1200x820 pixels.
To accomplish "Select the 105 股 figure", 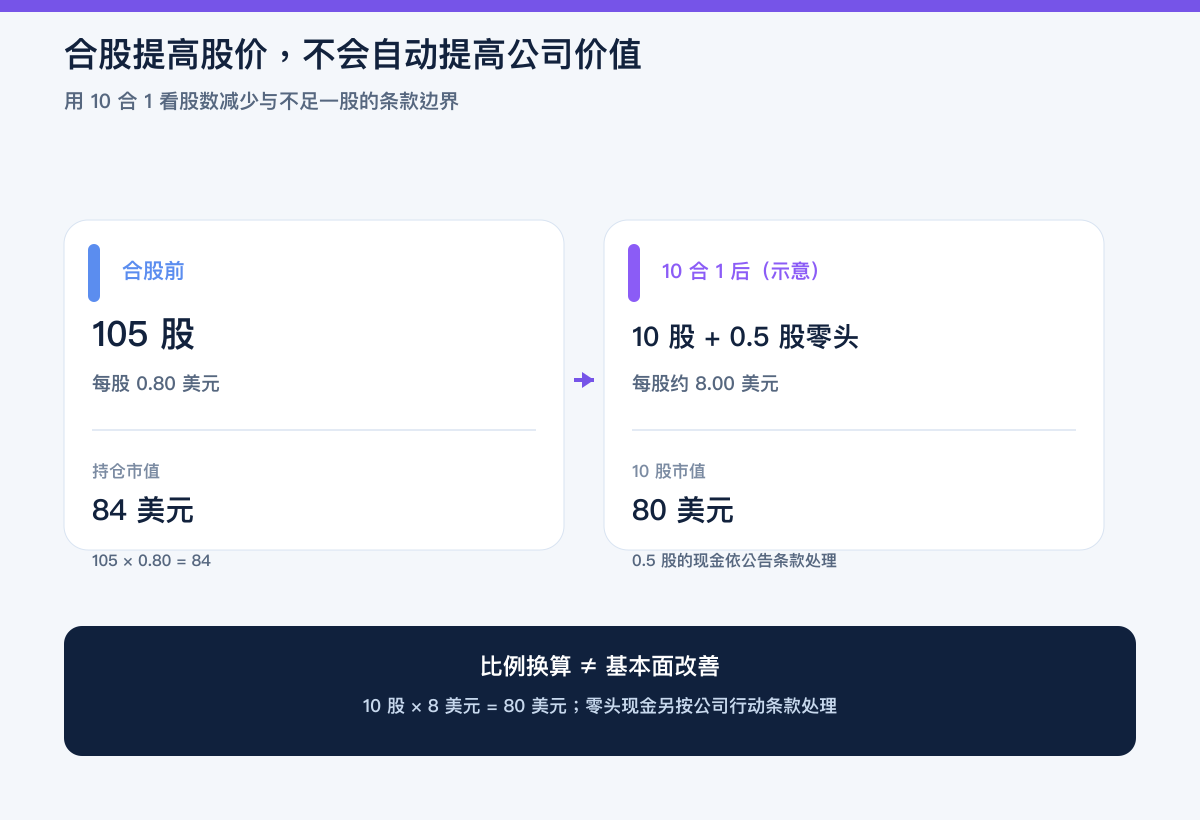I will tap(143, 335).
